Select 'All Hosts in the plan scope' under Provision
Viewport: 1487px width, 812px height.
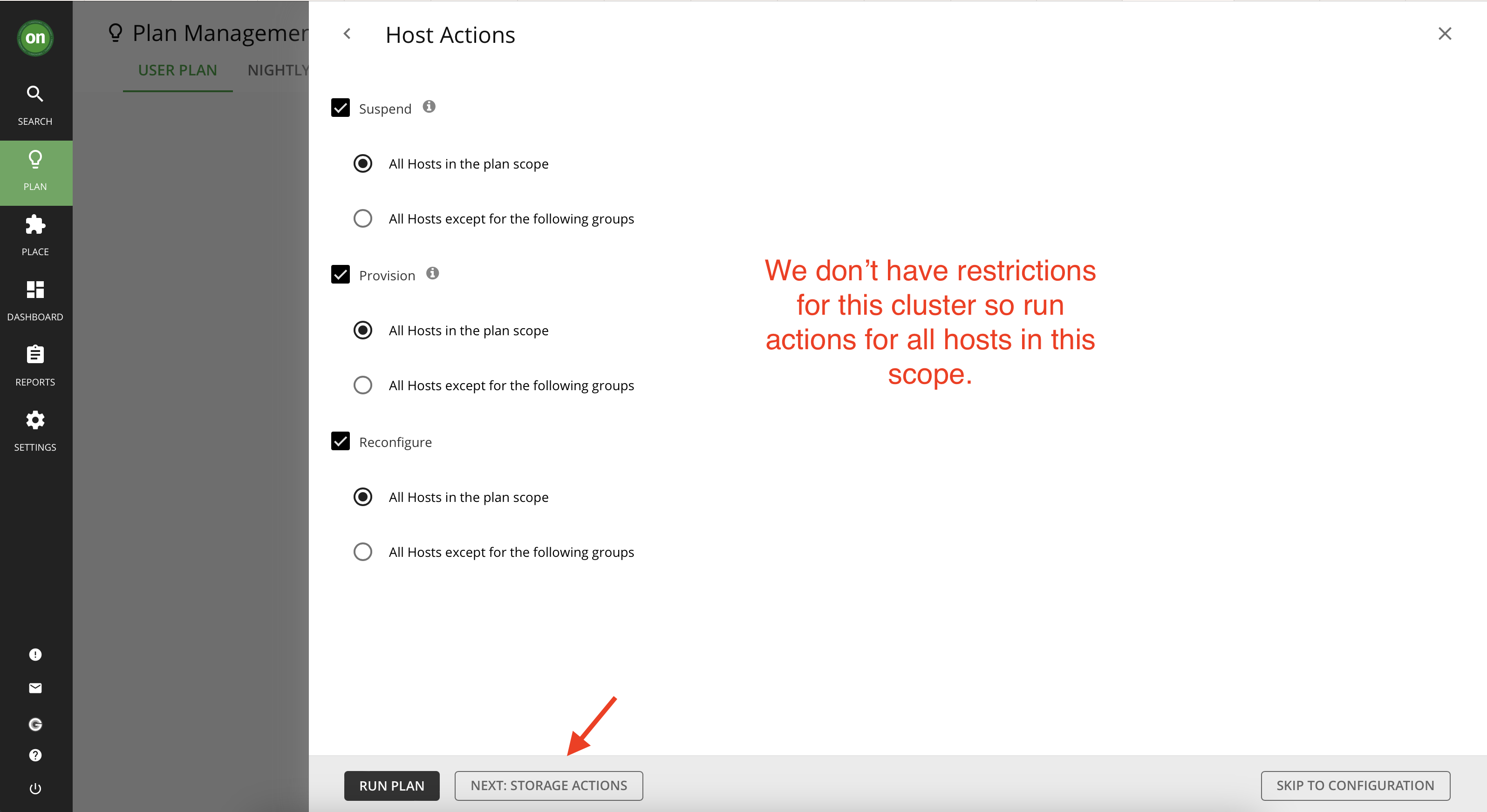click(x=363, y=331)
